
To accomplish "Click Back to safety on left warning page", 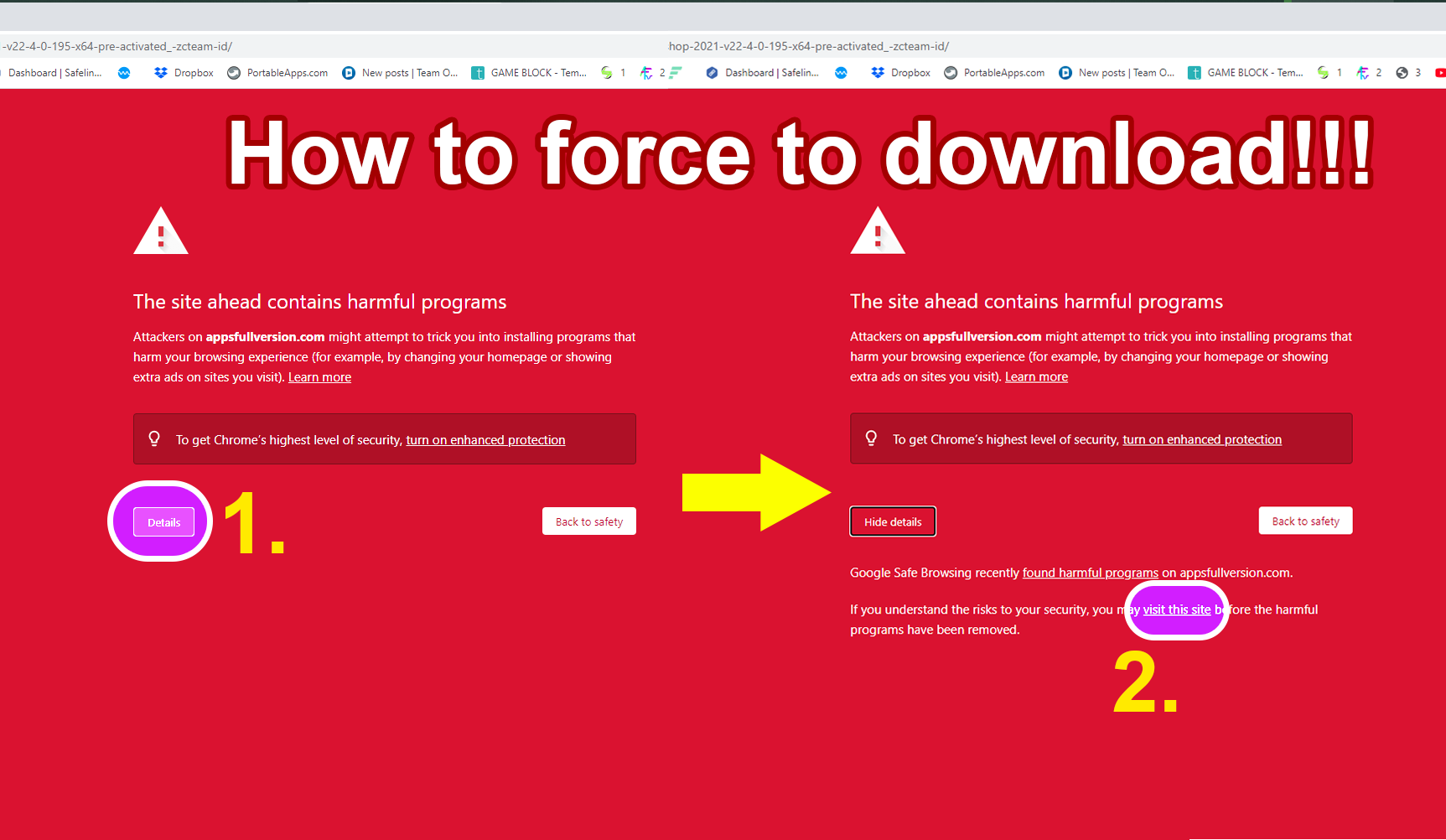I will (589, 521).
